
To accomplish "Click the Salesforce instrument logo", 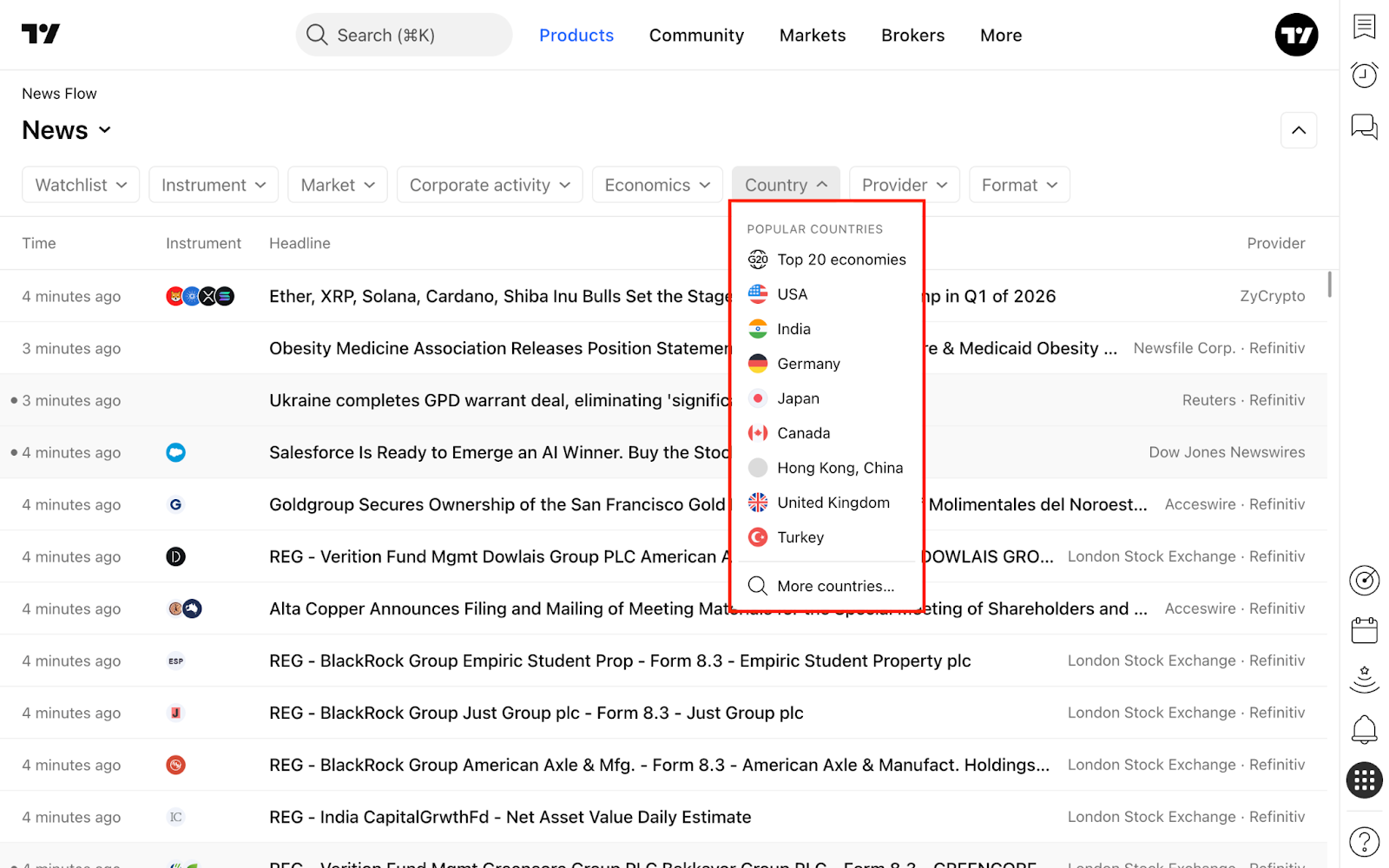I will [x=175, y=452].
